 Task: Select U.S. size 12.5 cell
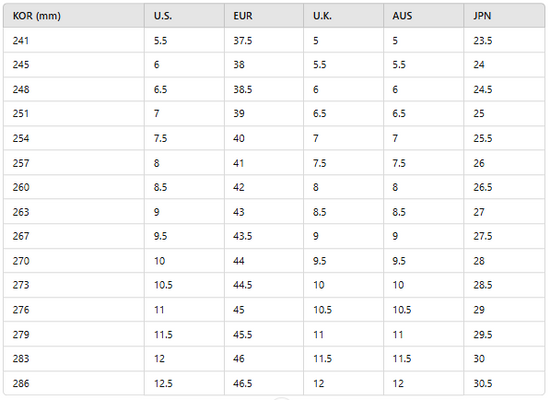[185, 383]
